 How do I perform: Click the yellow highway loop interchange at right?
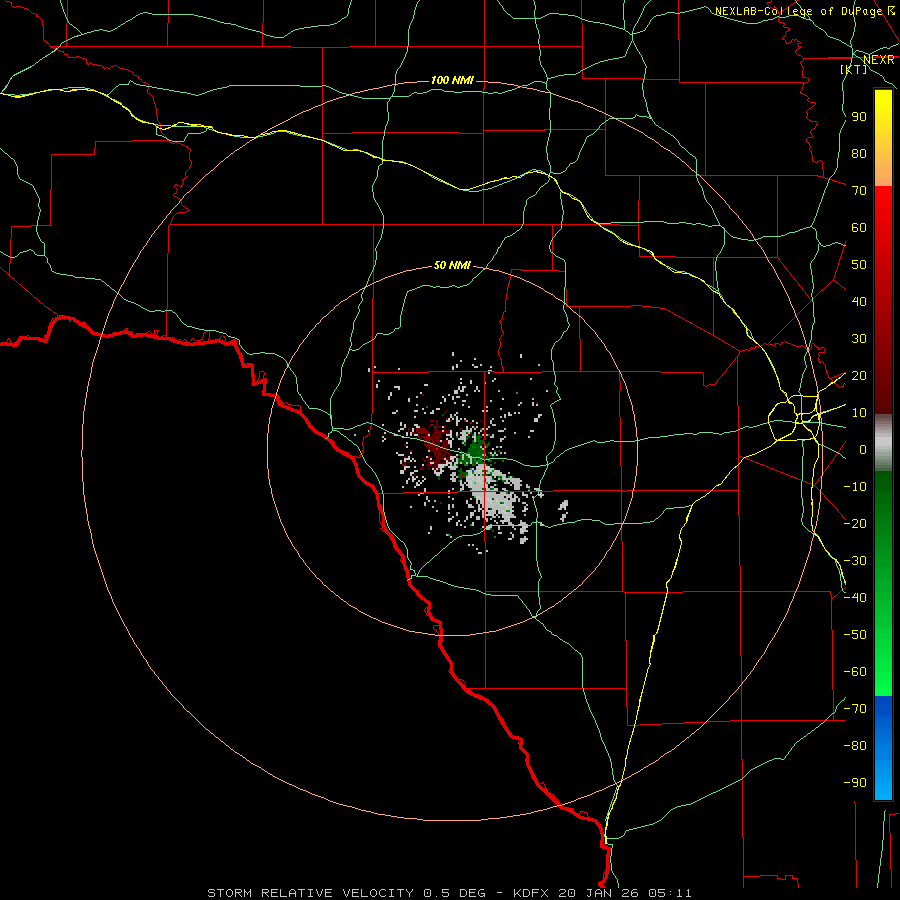pyautogui.click(x=794, y=417)
